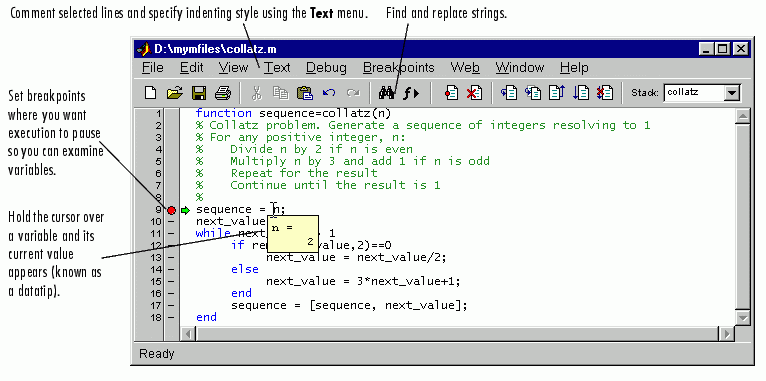766x381 pixels.
Task: Click comment 'Multiply n by 3 and add 1'
Action: pos(318,161)
